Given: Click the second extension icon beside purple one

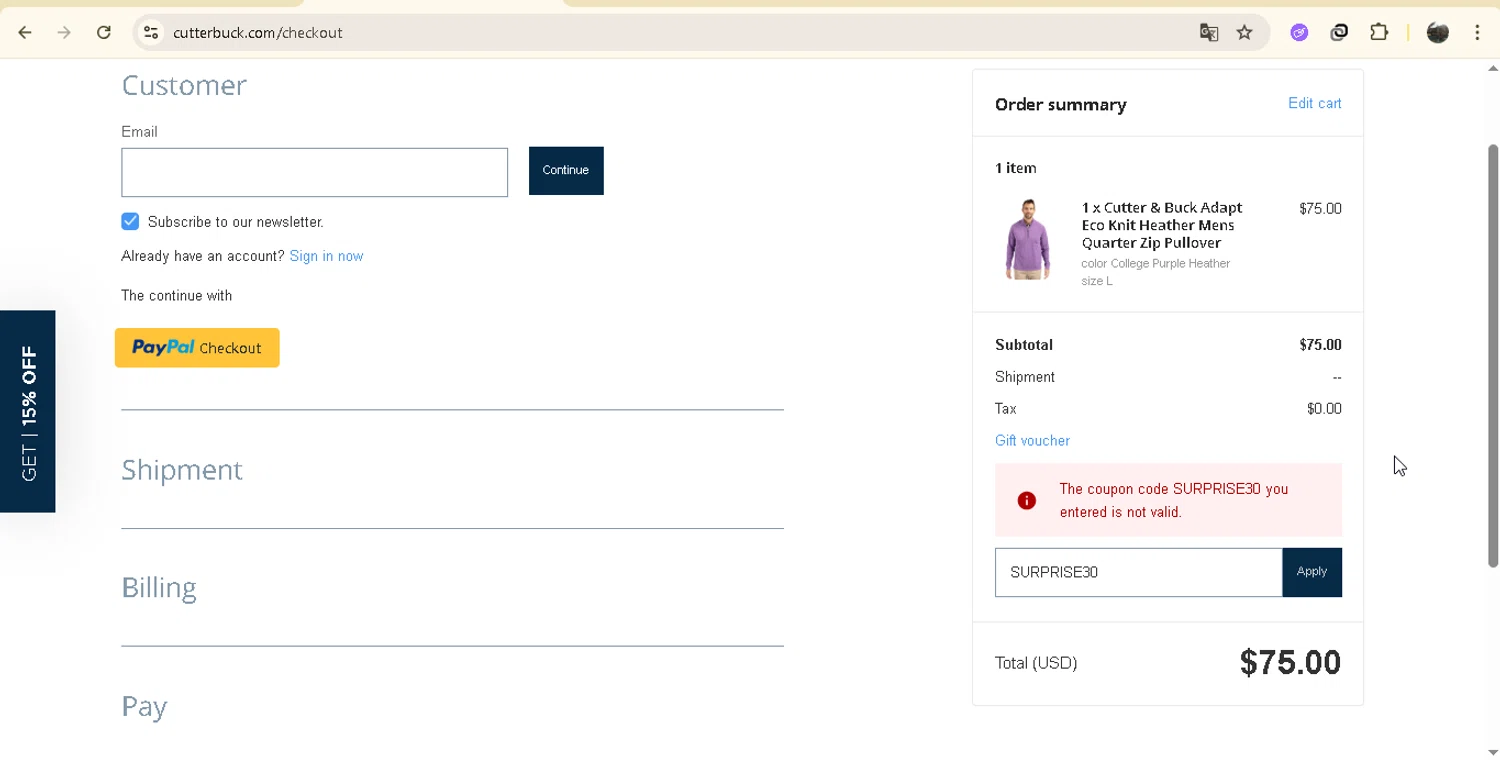Looking at the screenshot, I should click(x=1339, y=33).
